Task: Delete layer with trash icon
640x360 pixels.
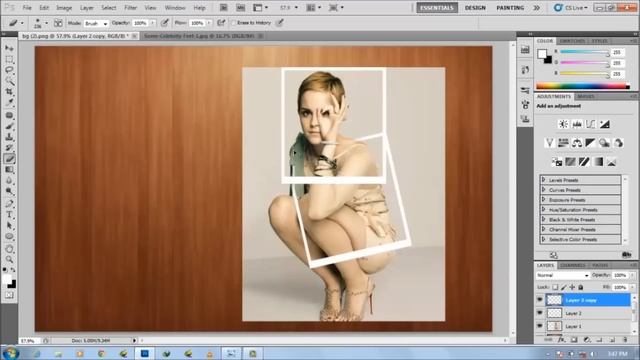Action: [625, 340]
